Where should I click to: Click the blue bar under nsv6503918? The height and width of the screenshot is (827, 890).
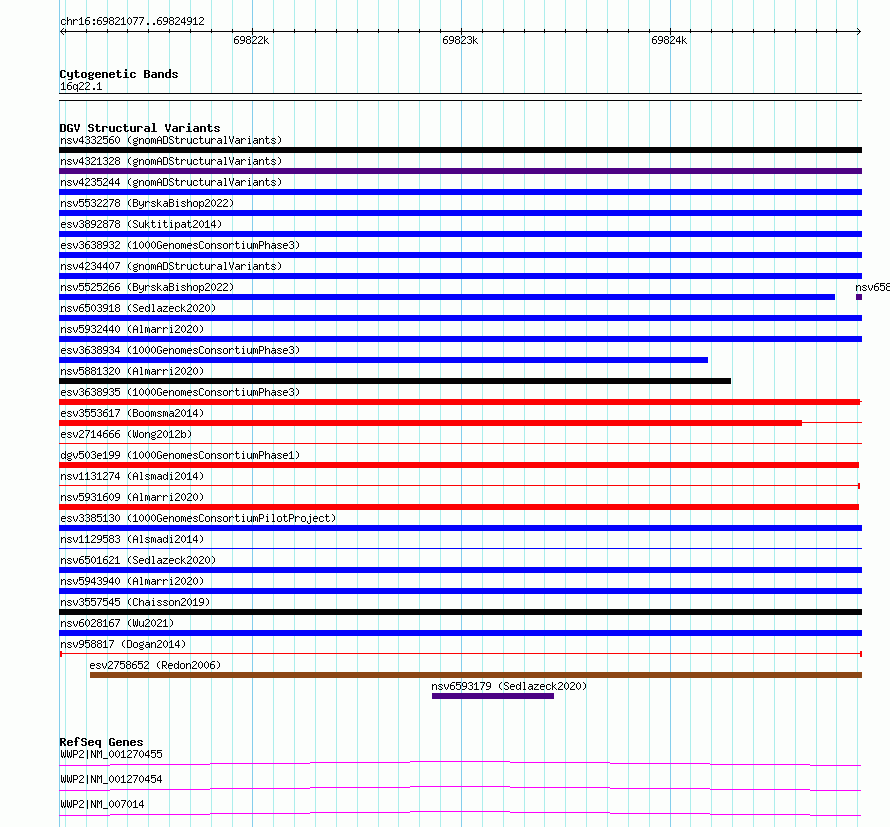pyautogui.click(x=460, y=318)
